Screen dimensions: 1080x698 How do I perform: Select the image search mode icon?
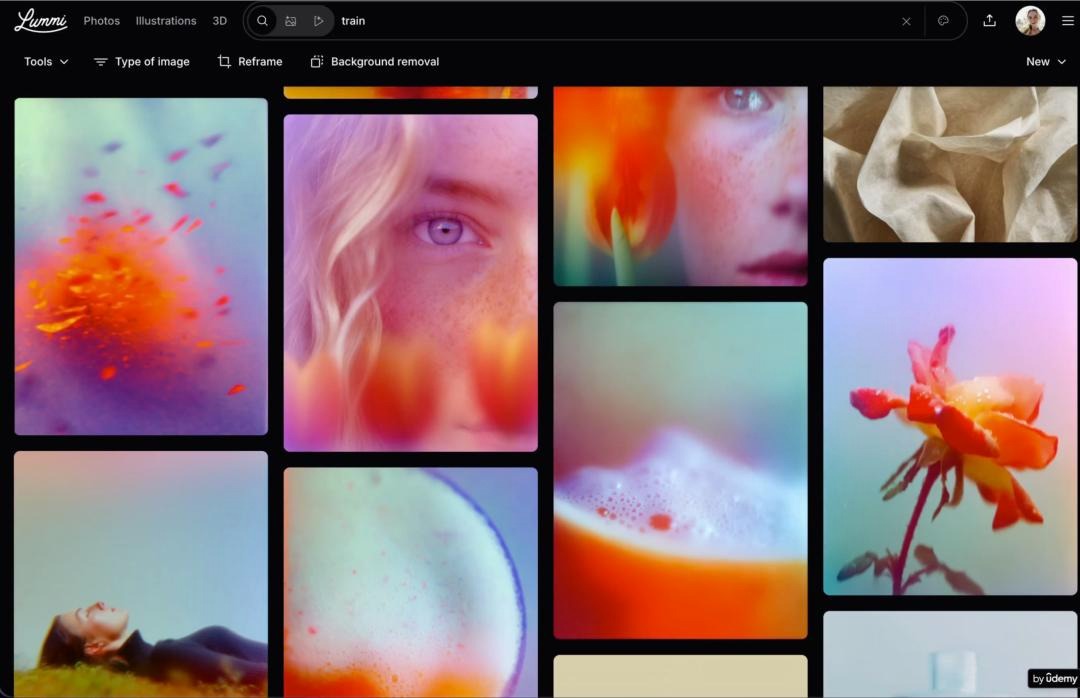291,21
